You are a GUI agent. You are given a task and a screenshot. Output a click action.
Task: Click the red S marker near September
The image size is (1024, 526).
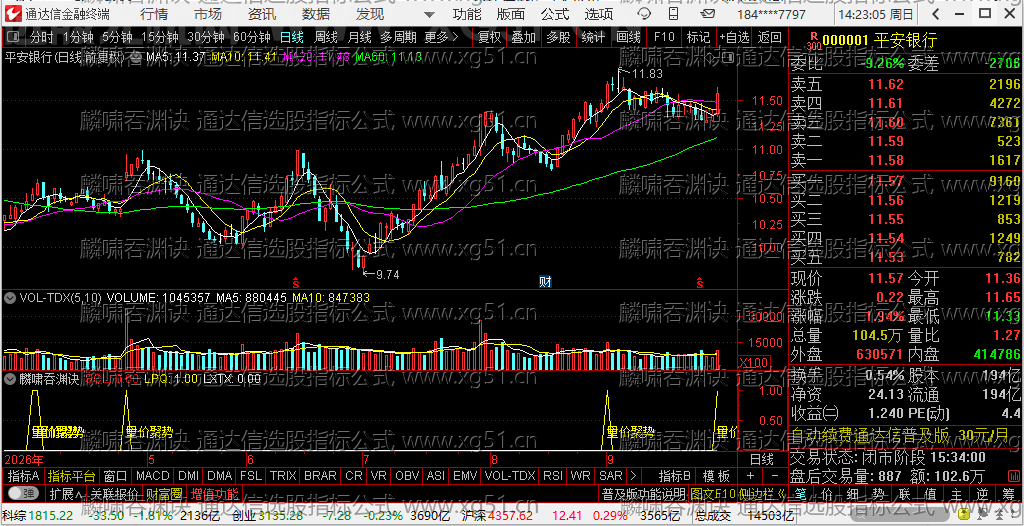tap(699, 283)
